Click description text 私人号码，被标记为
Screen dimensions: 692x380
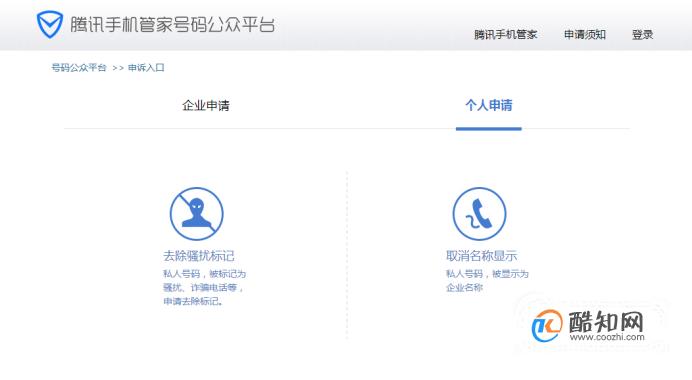click(x=204, y=274)
